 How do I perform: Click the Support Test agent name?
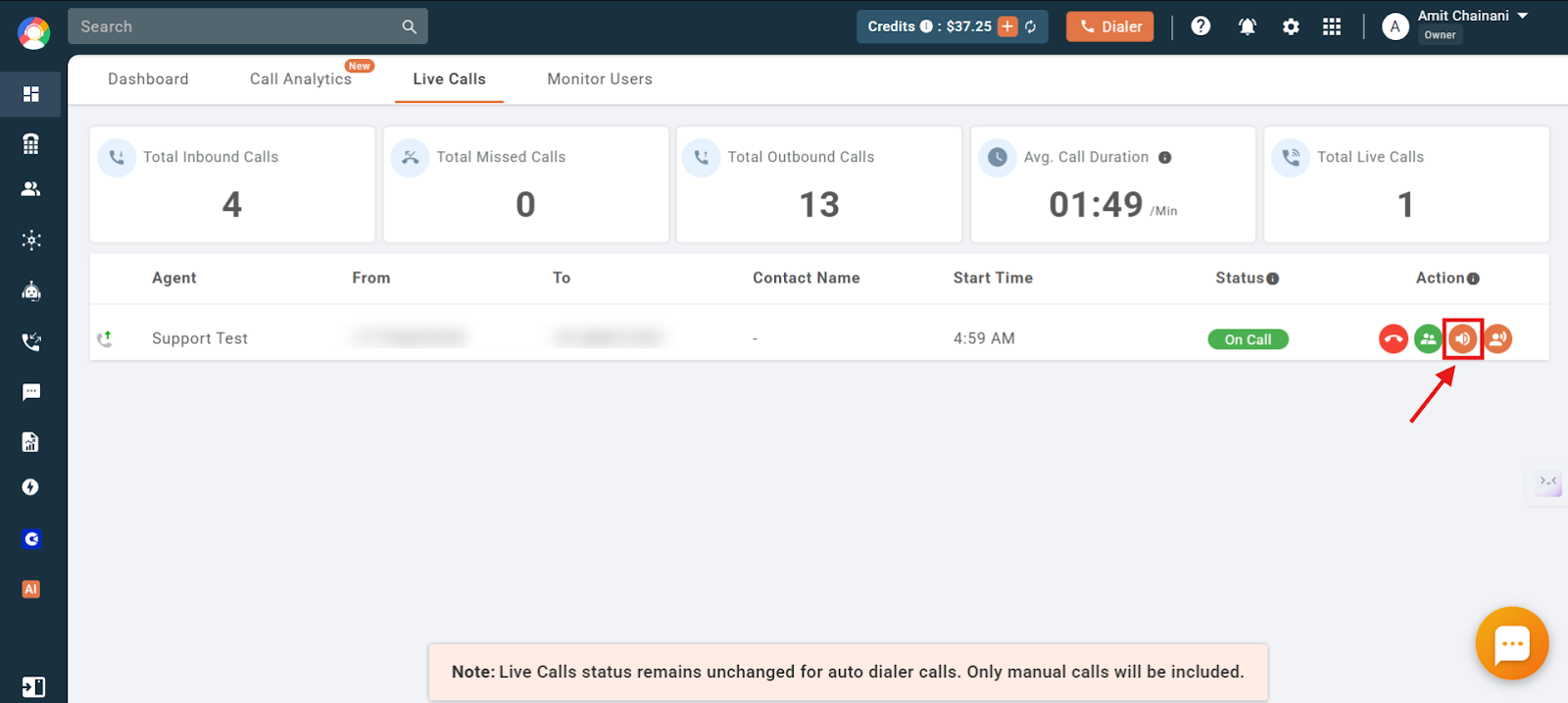200,338
